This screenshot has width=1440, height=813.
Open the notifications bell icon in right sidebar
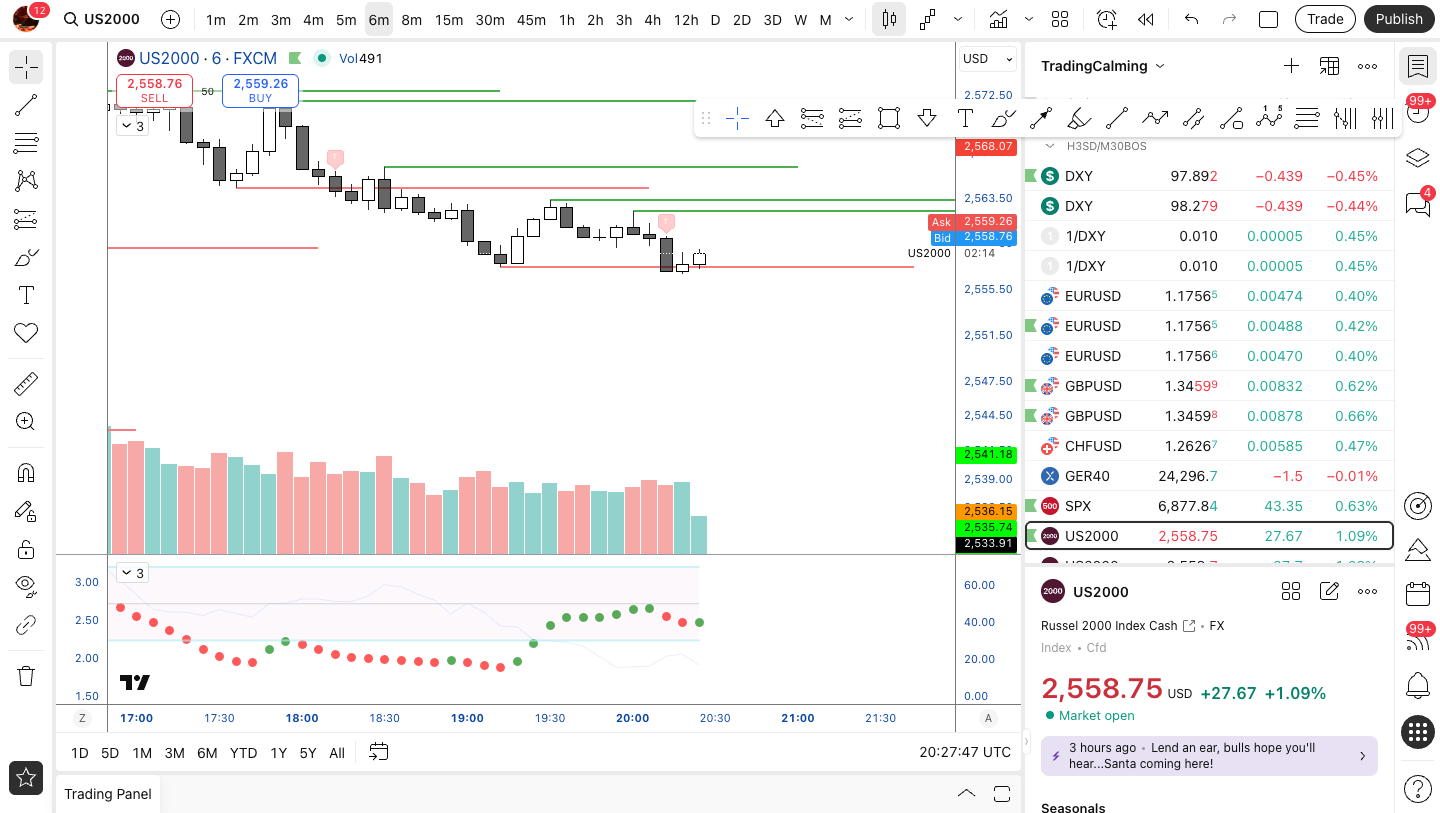click(1417, 686)
